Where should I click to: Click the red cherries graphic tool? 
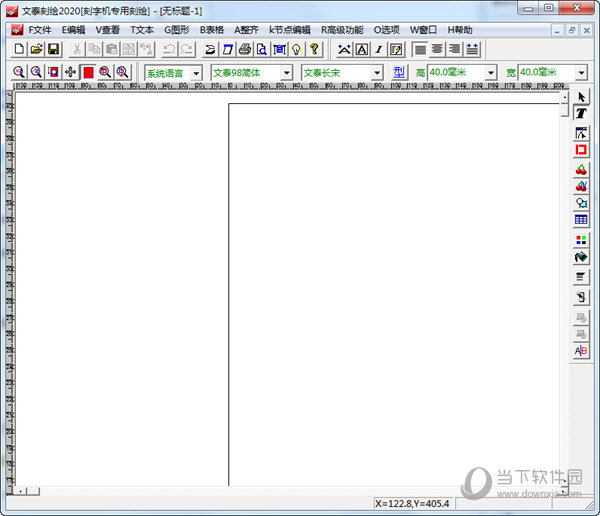581,170
